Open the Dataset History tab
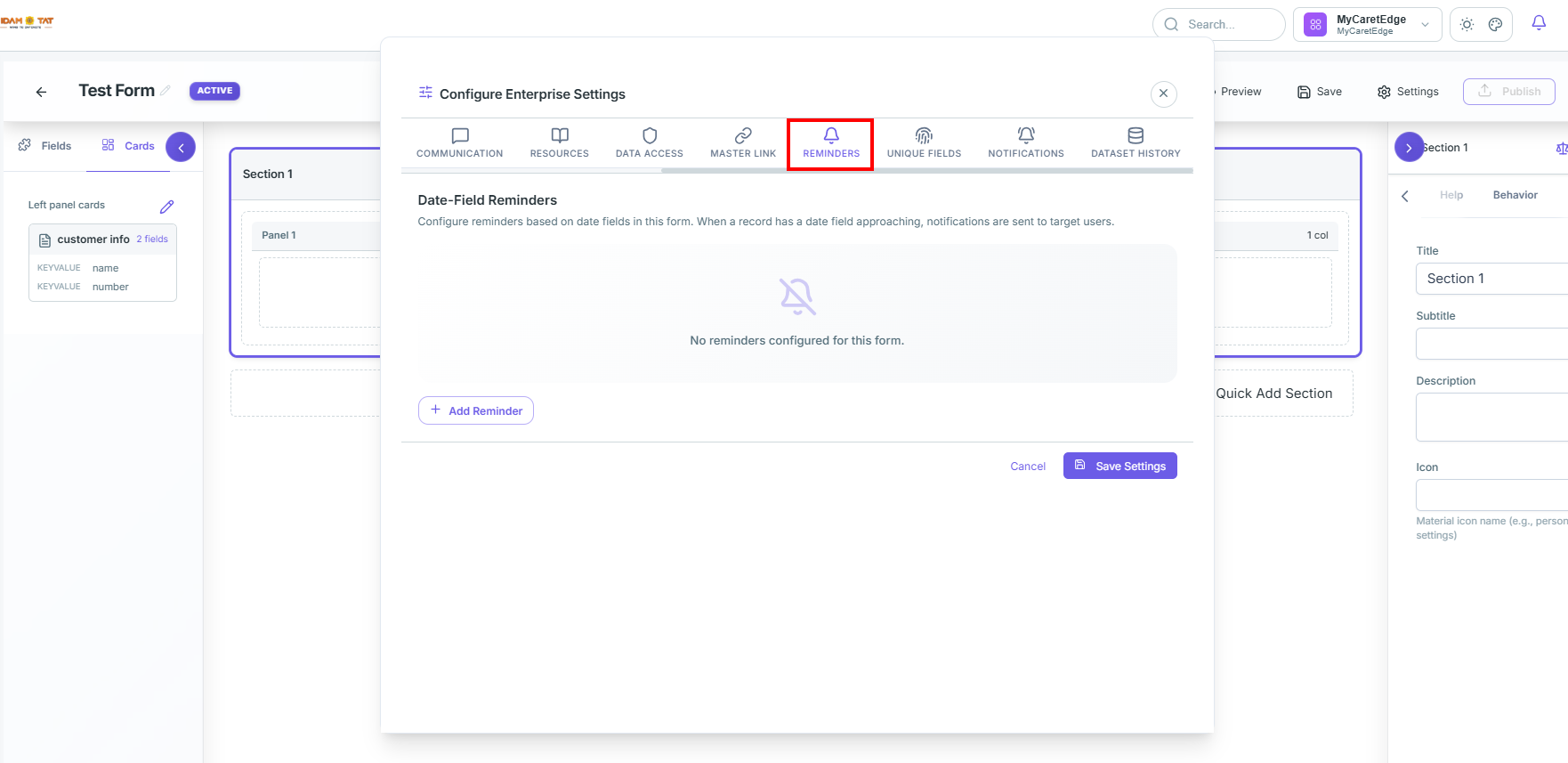 (1136, 143)
